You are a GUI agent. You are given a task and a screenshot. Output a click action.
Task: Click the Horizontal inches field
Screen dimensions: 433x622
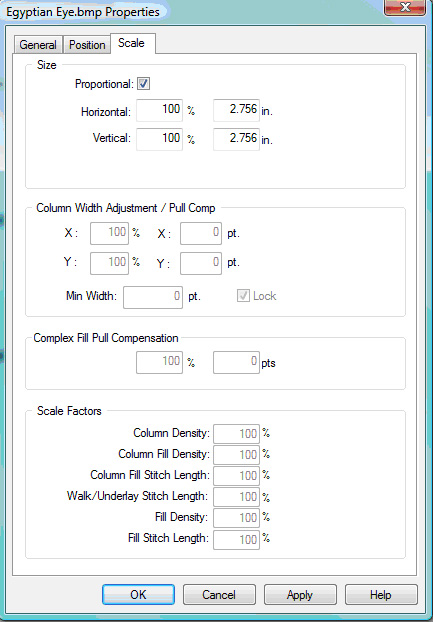click(x=236, y=110)
